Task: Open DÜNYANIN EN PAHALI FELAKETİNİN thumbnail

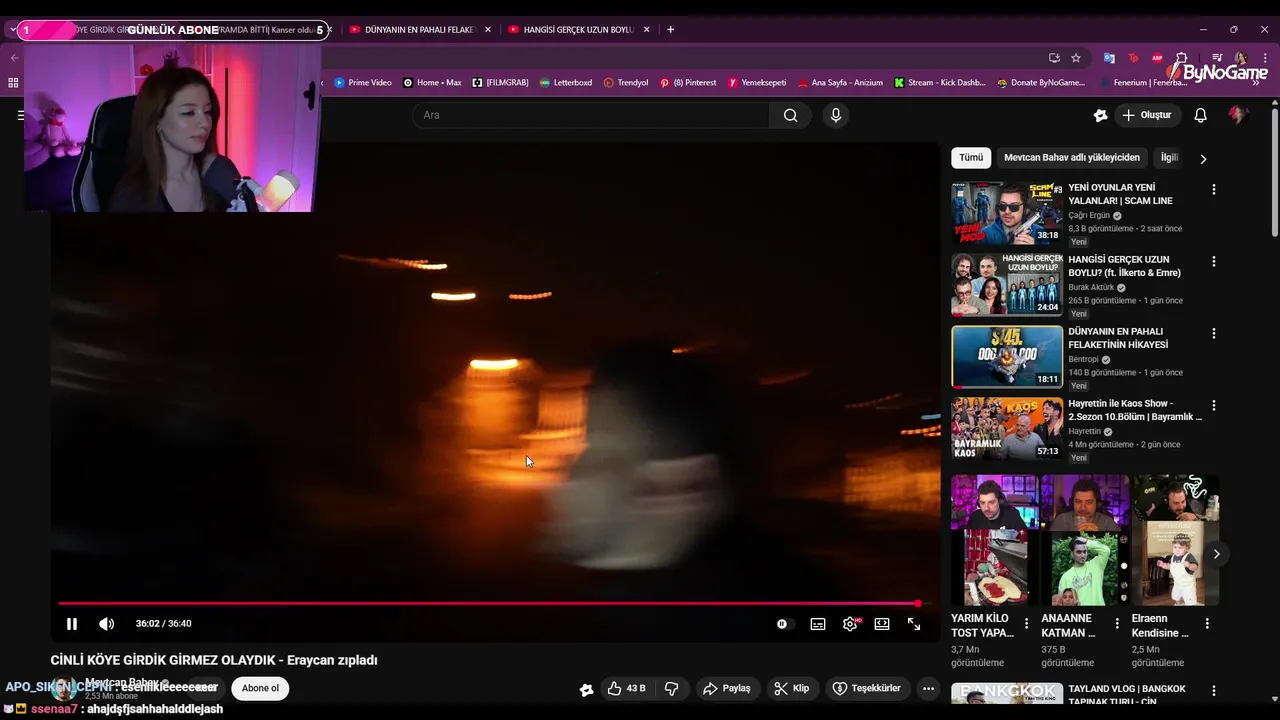Action: (1007, 357)
